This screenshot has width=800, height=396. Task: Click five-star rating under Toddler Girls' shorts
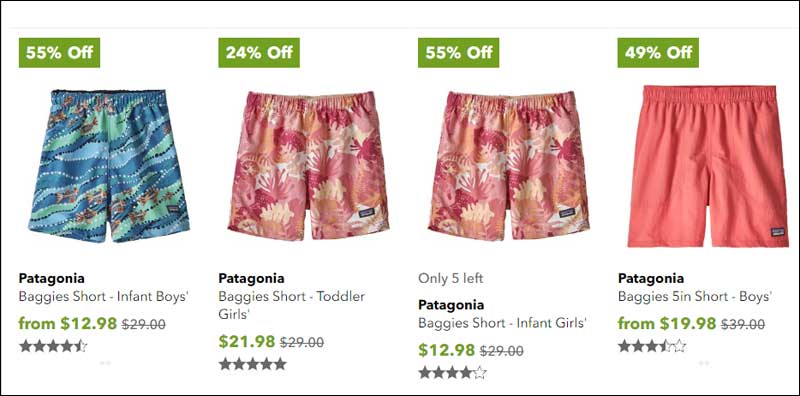[253, 364]
